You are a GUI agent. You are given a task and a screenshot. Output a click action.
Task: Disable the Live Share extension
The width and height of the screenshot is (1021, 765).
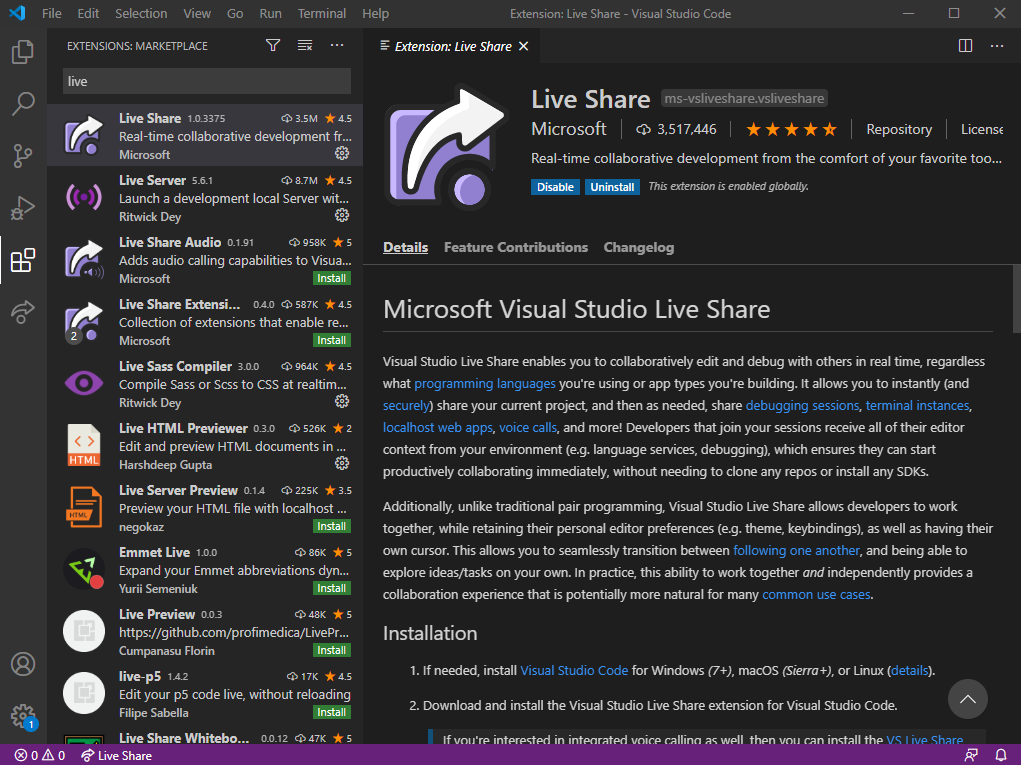pyautogui.click(x=555, y=187)
